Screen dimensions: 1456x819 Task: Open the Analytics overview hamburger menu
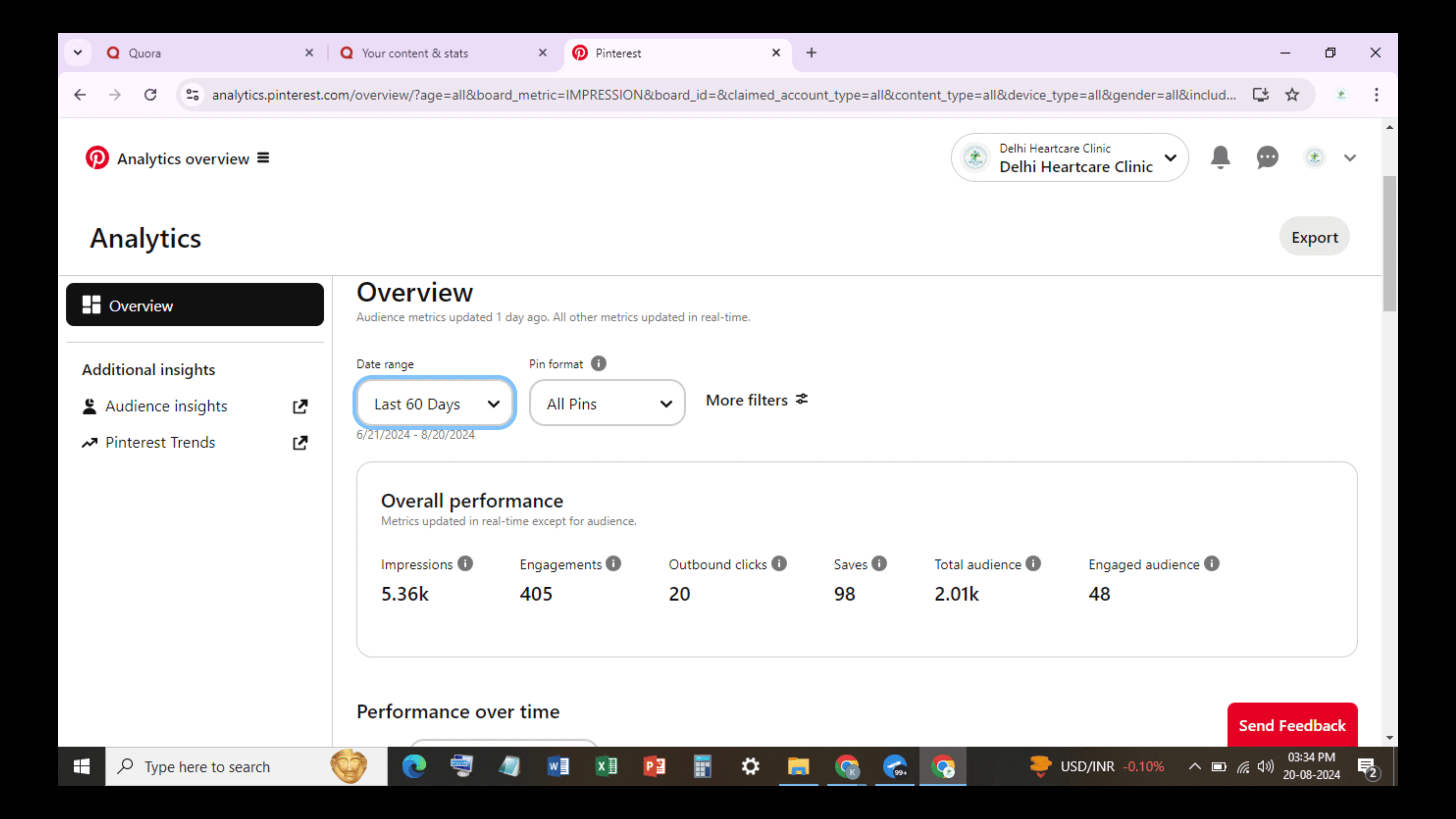pos(263,158)
